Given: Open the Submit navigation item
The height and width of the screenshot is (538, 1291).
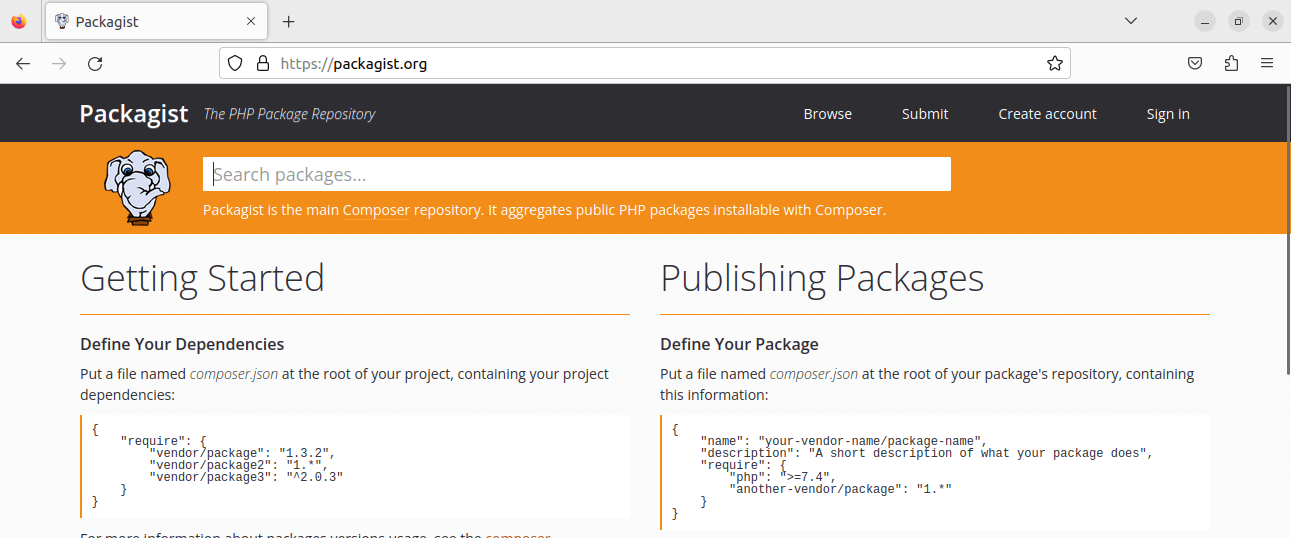Looking at the screenshot, I should click(924, 114).
